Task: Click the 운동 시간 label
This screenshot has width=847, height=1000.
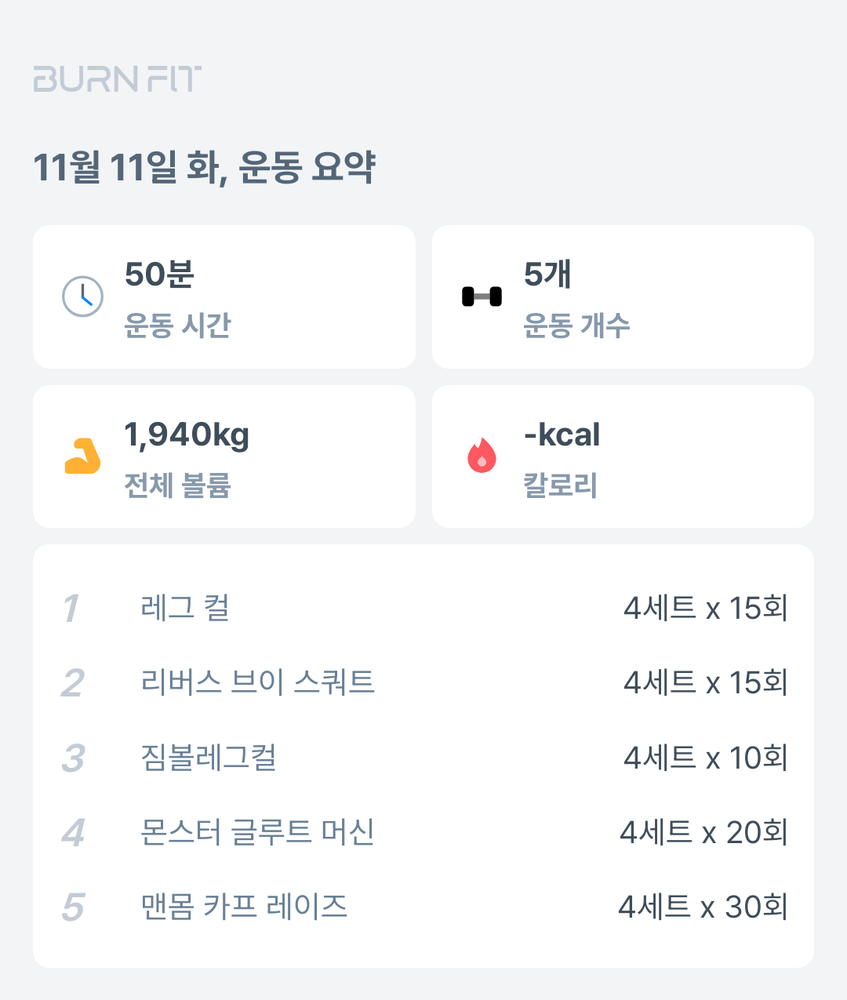Action: pos(177,326)
